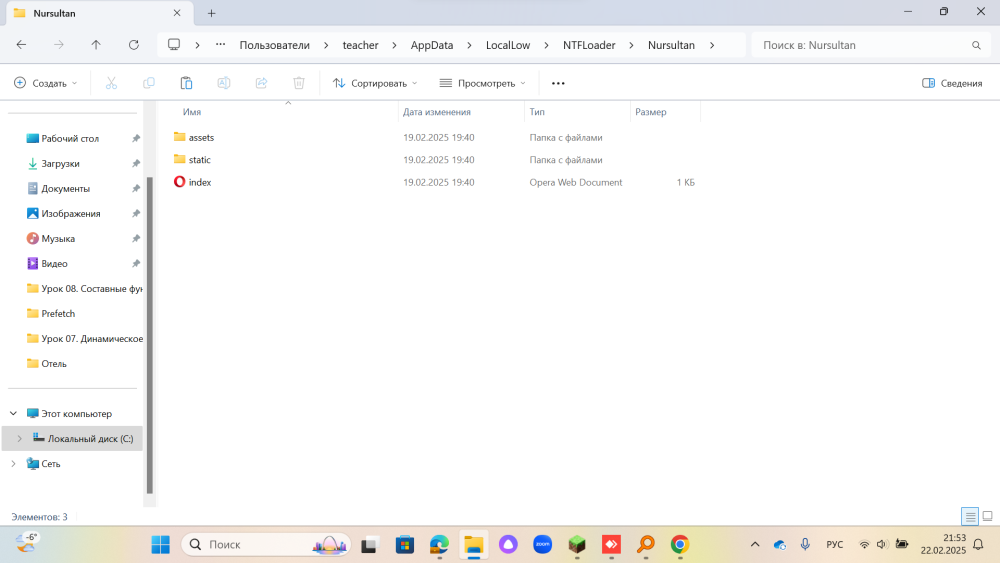Select the assets folder
Viewport: 1000px width, 563px height.
tap(202, 138)
